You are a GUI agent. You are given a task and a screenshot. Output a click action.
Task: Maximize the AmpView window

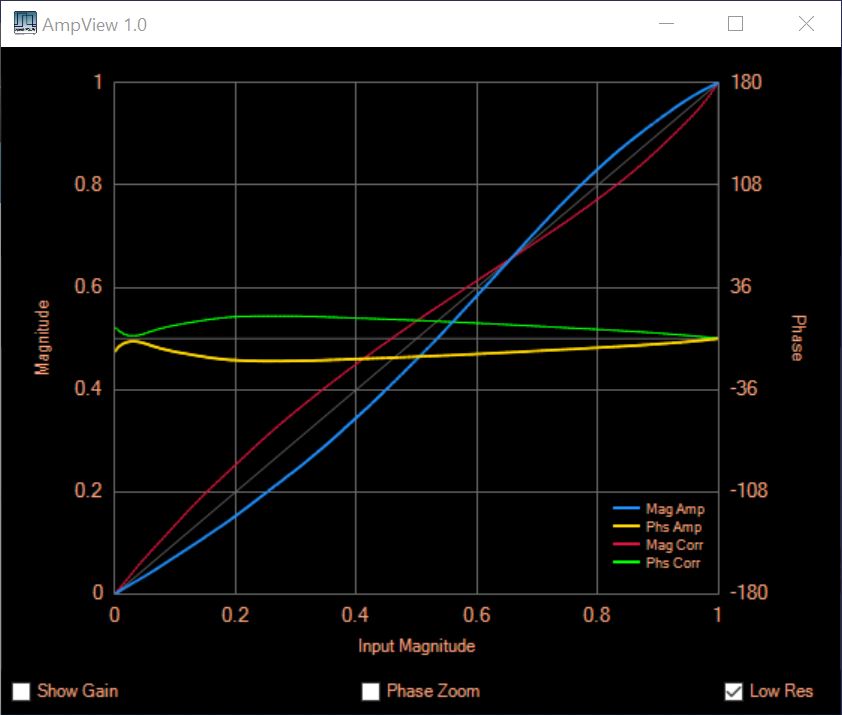[x=735, y=24]
